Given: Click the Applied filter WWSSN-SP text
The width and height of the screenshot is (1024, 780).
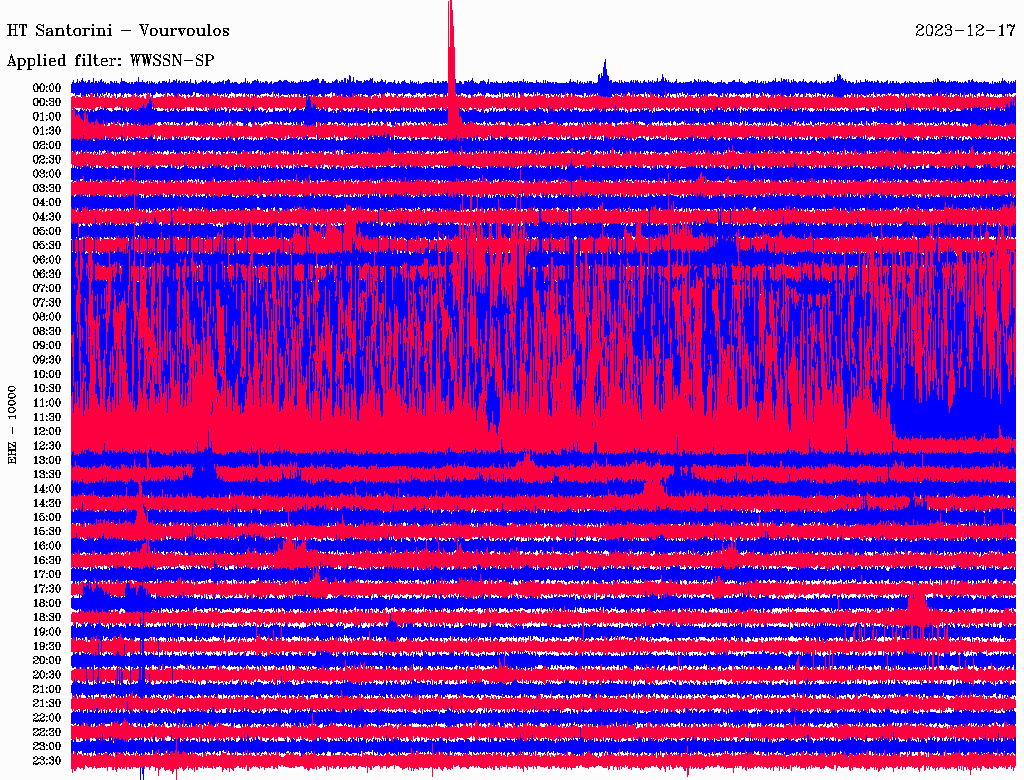Looking at the screenshot, I should tap(110, 61).
